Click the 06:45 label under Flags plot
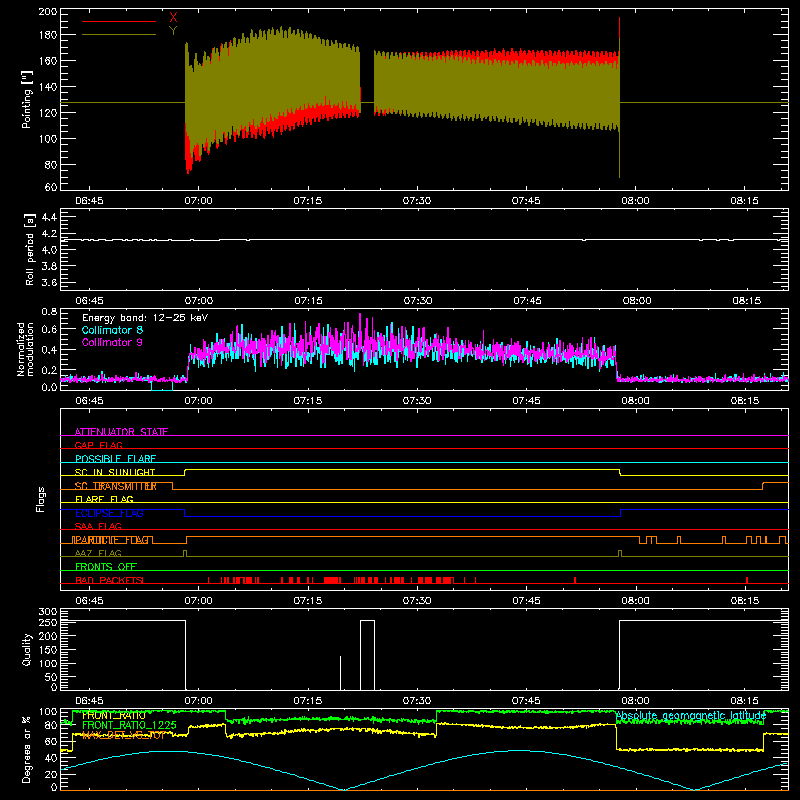The image size is (800, 800). click(x=89, y=601)
